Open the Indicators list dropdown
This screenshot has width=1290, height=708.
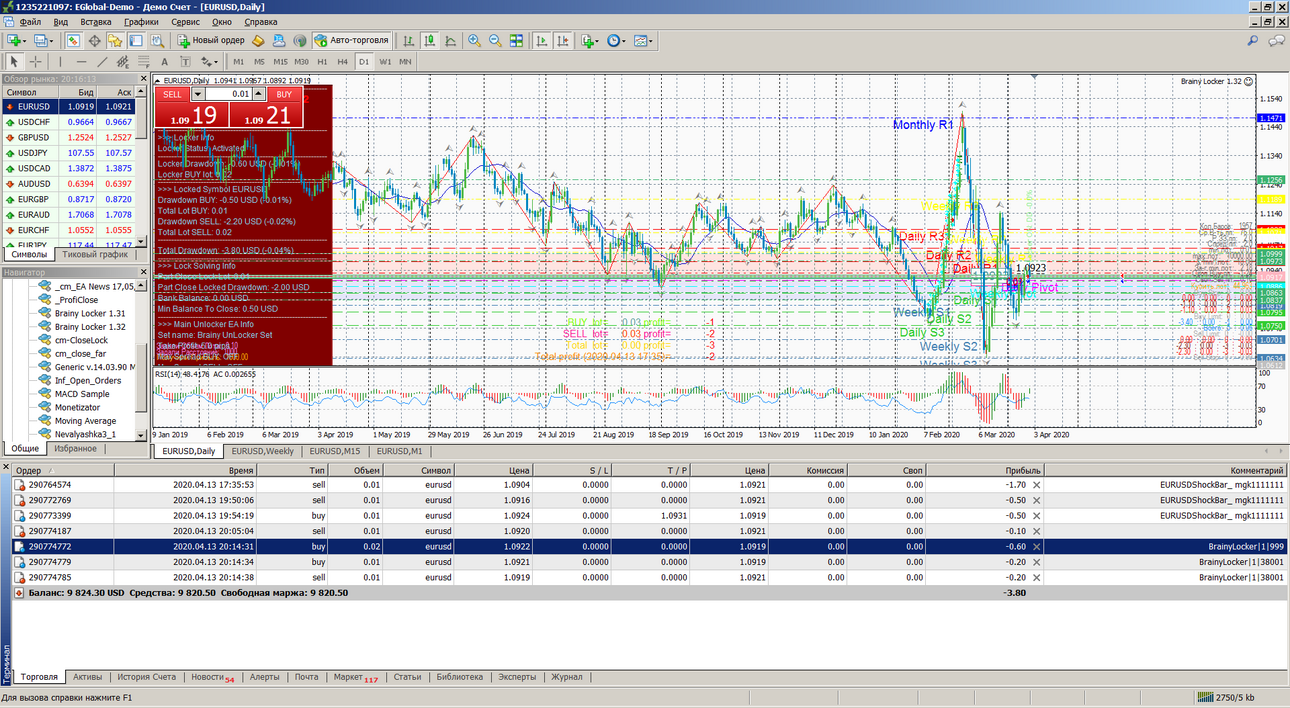[x=589, y=41]
